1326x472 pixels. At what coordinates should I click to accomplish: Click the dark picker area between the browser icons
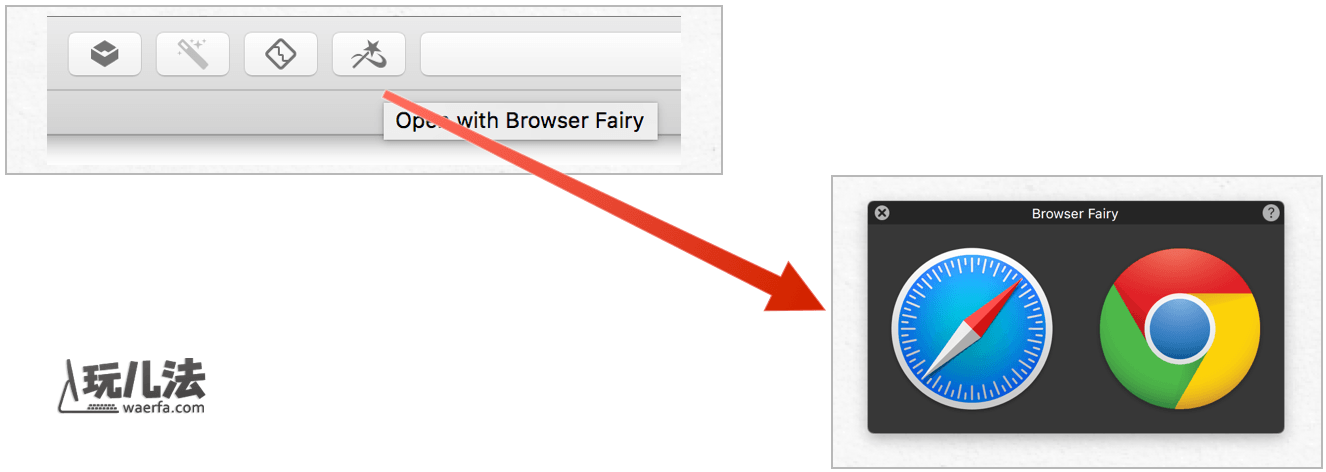tap(1076, 329)
